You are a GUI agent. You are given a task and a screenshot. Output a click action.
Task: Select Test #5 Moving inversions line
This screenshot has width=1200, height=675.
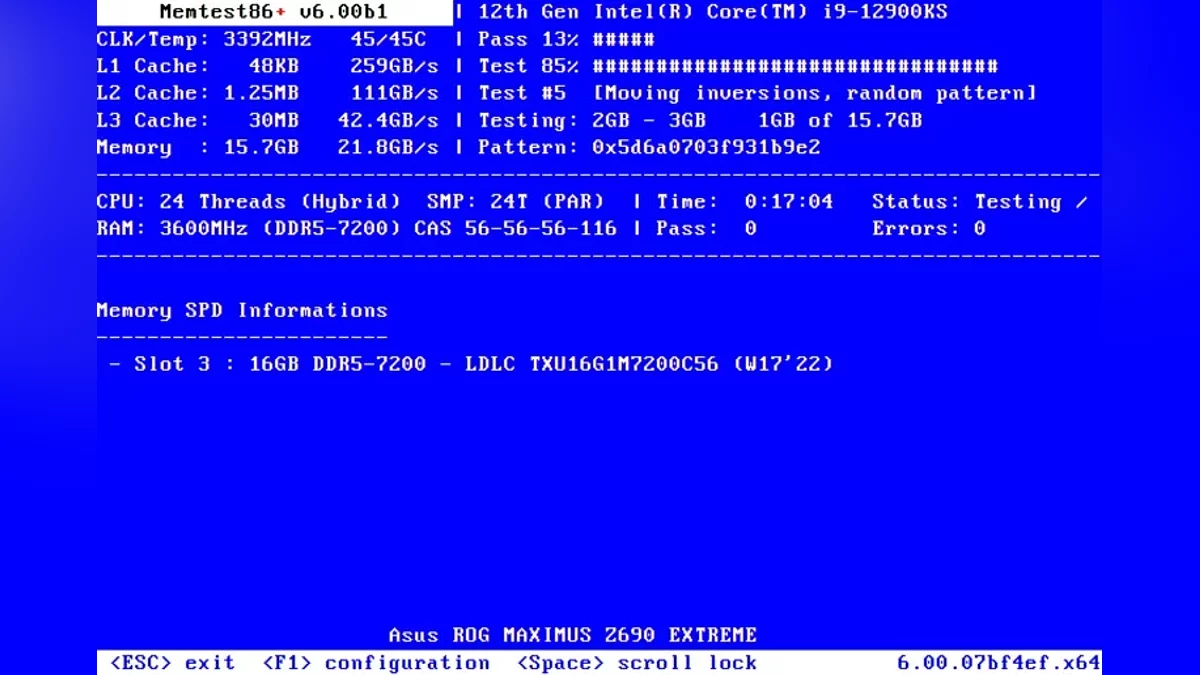coord(757,93)
